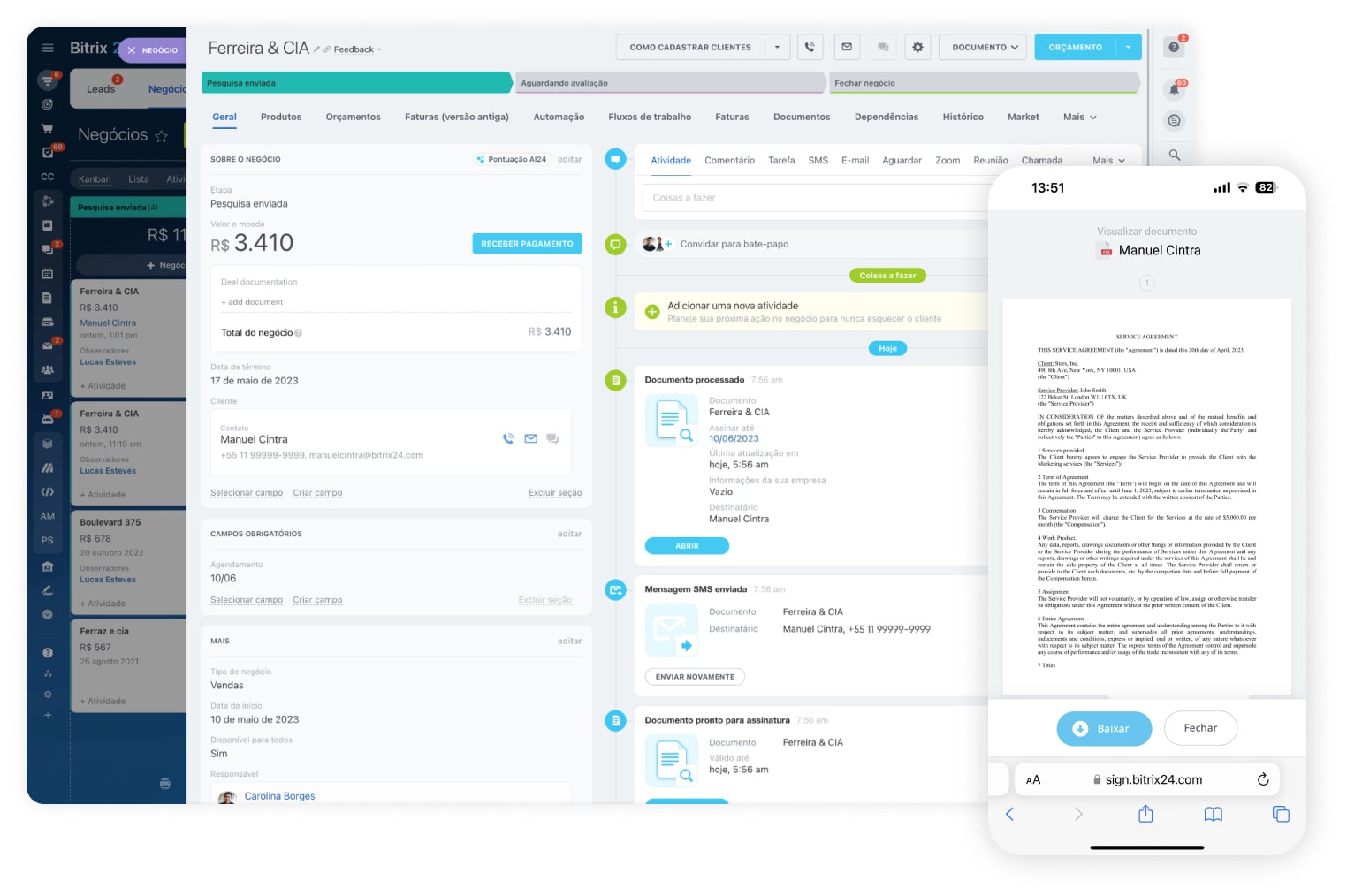Tap the Baixar download button
This screenshot has width=1347, height=896.
[1103, 728]
